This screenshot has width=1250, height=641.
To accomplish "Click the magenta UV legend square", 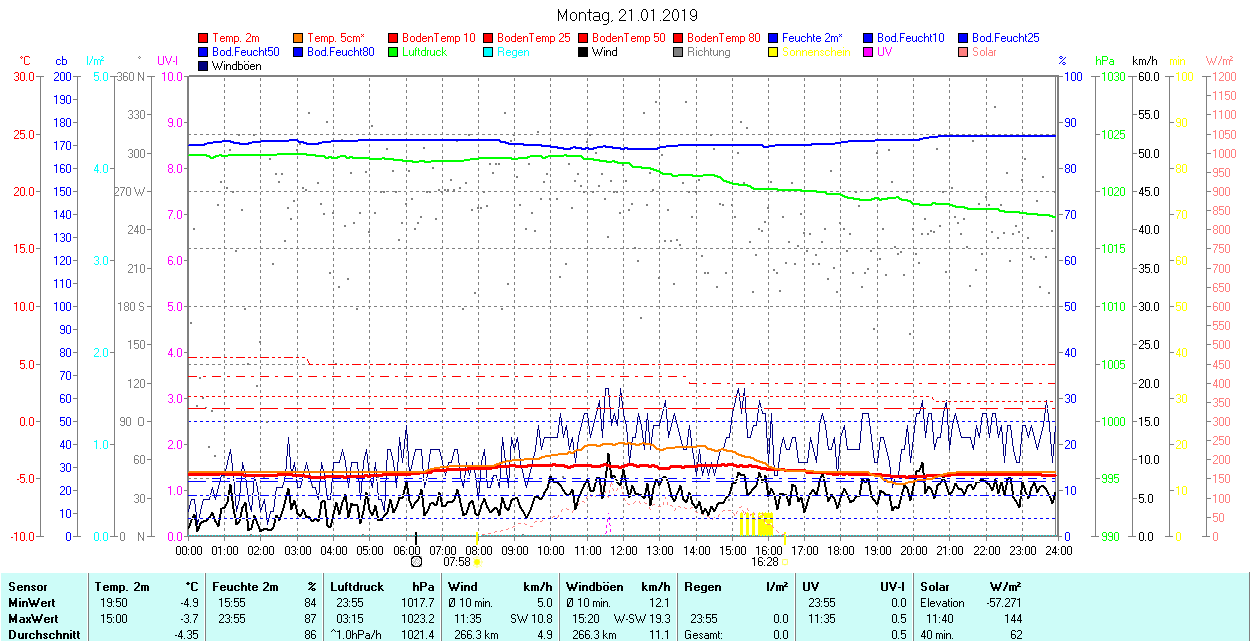I will point(869,52).
